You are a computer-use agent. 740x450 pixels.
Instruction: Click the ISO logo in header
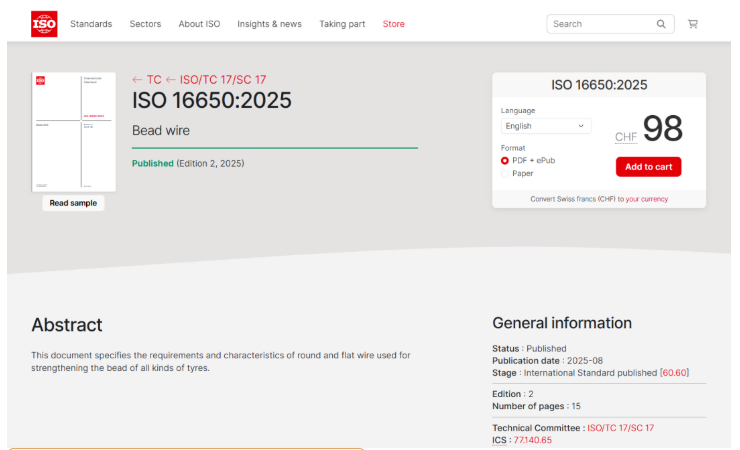pyautogui.click(x=44, y=24)
